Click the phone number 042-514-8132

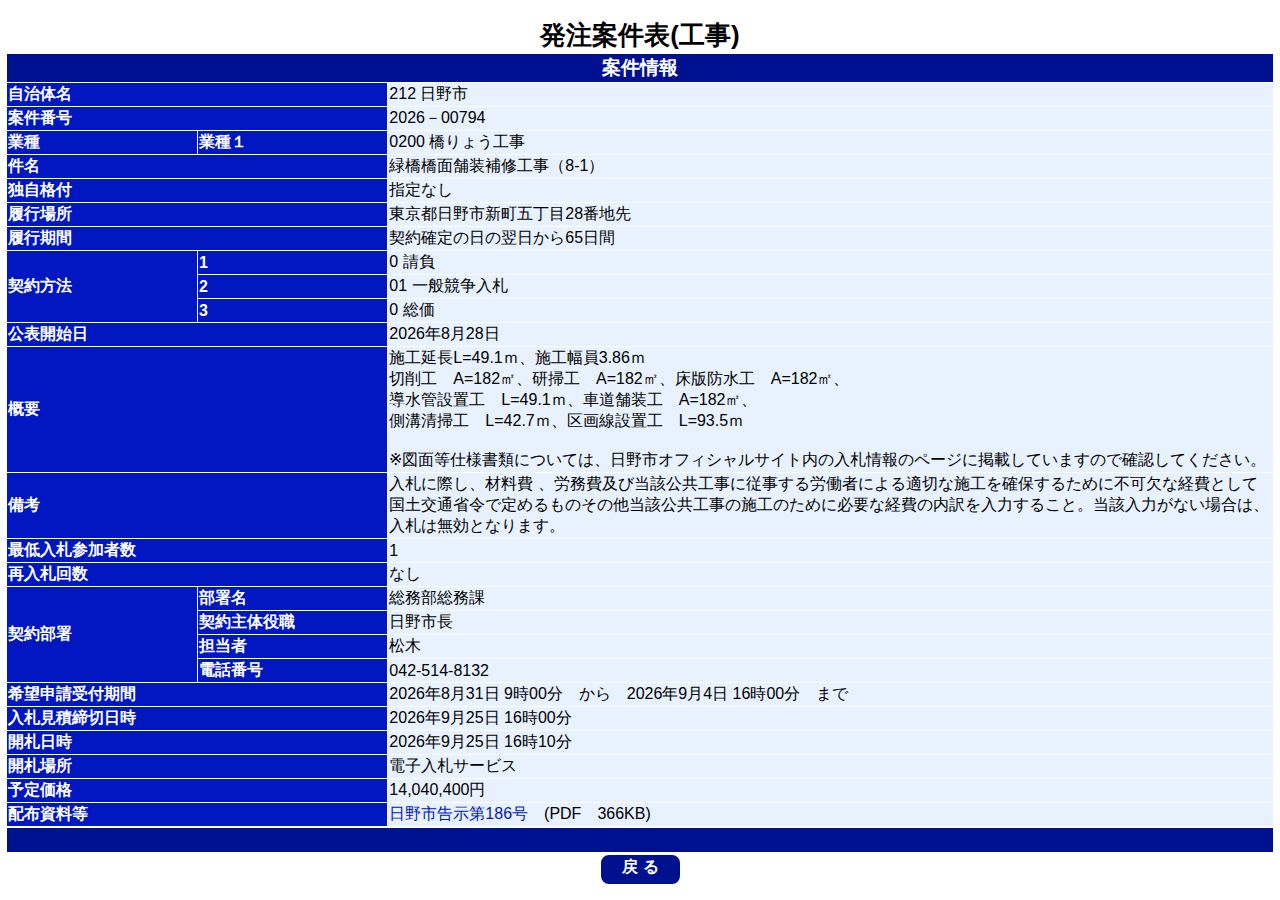coord(439,671)
